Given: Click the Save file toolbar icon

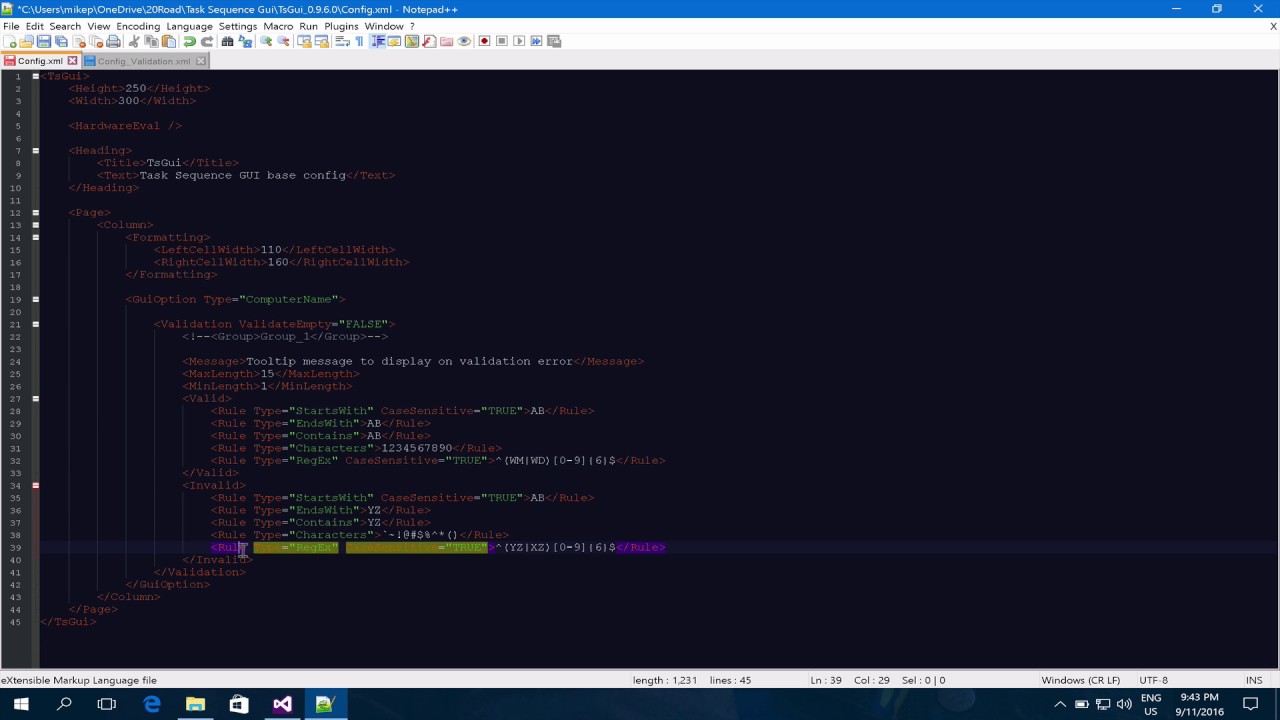Looking at the screenshot, I should [44, 41].
